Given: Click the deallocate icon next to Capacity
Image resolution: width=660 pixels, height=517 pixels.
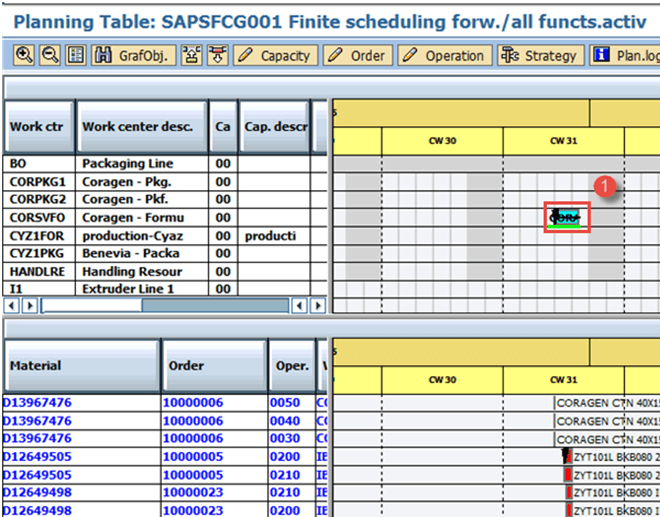Looking at the screenshot, I should click(x=217, y=56).
